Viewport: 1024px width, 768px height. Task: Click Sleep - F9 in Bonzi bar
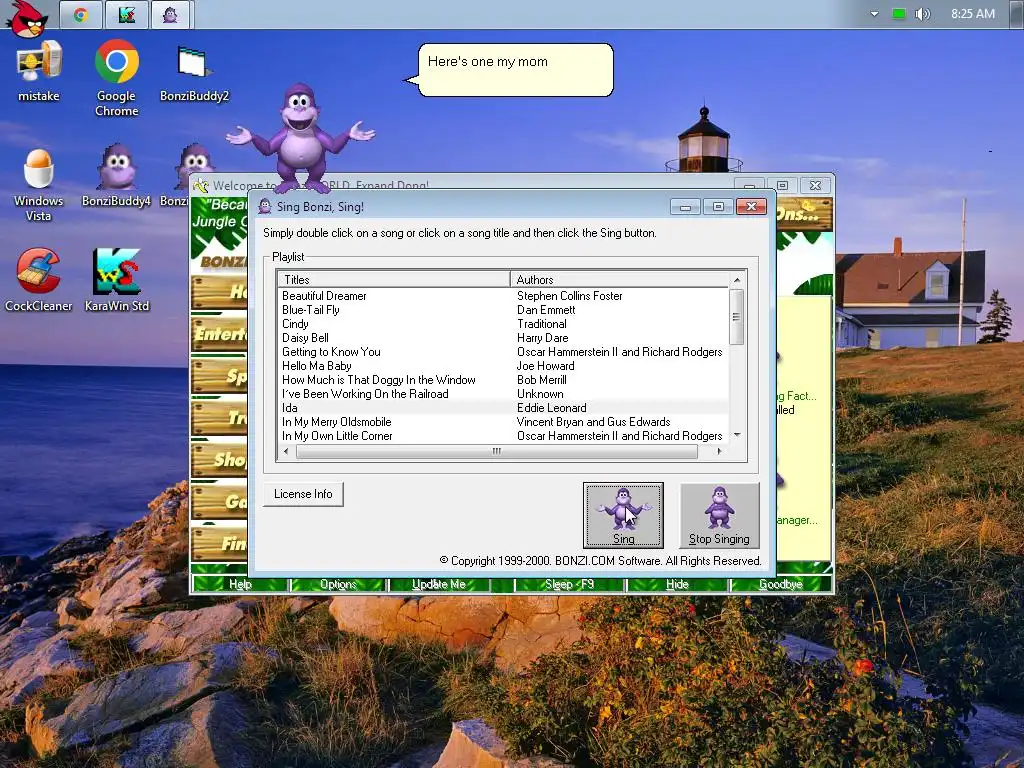click(569, 584)
